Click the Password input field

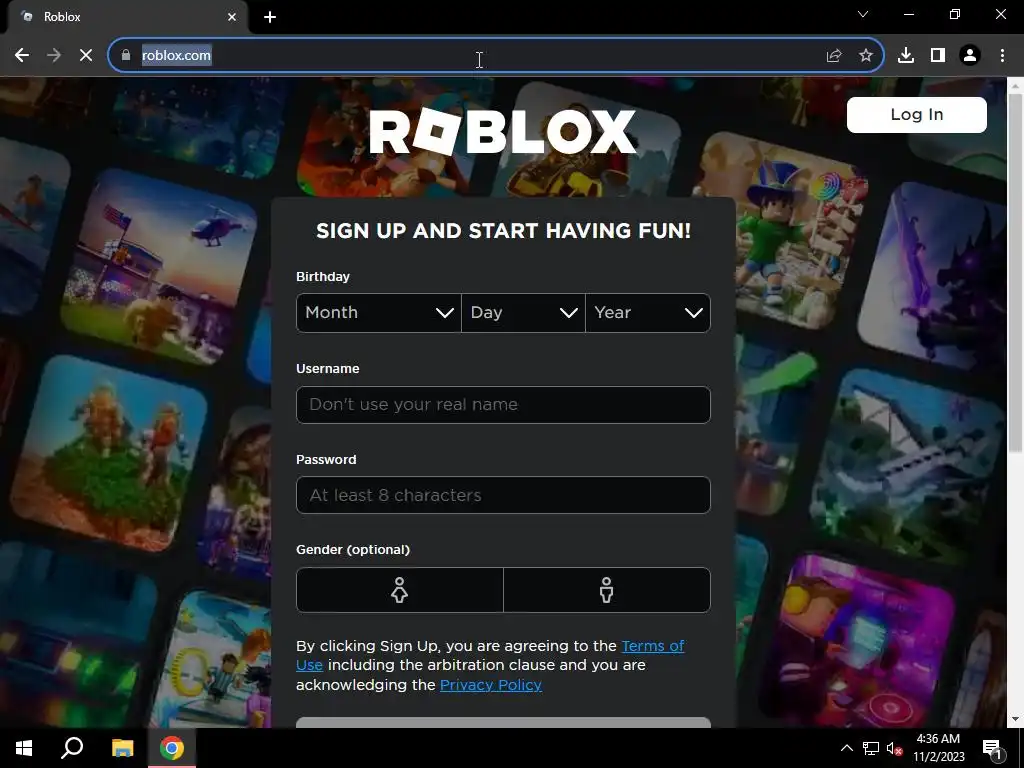(504, 495)
